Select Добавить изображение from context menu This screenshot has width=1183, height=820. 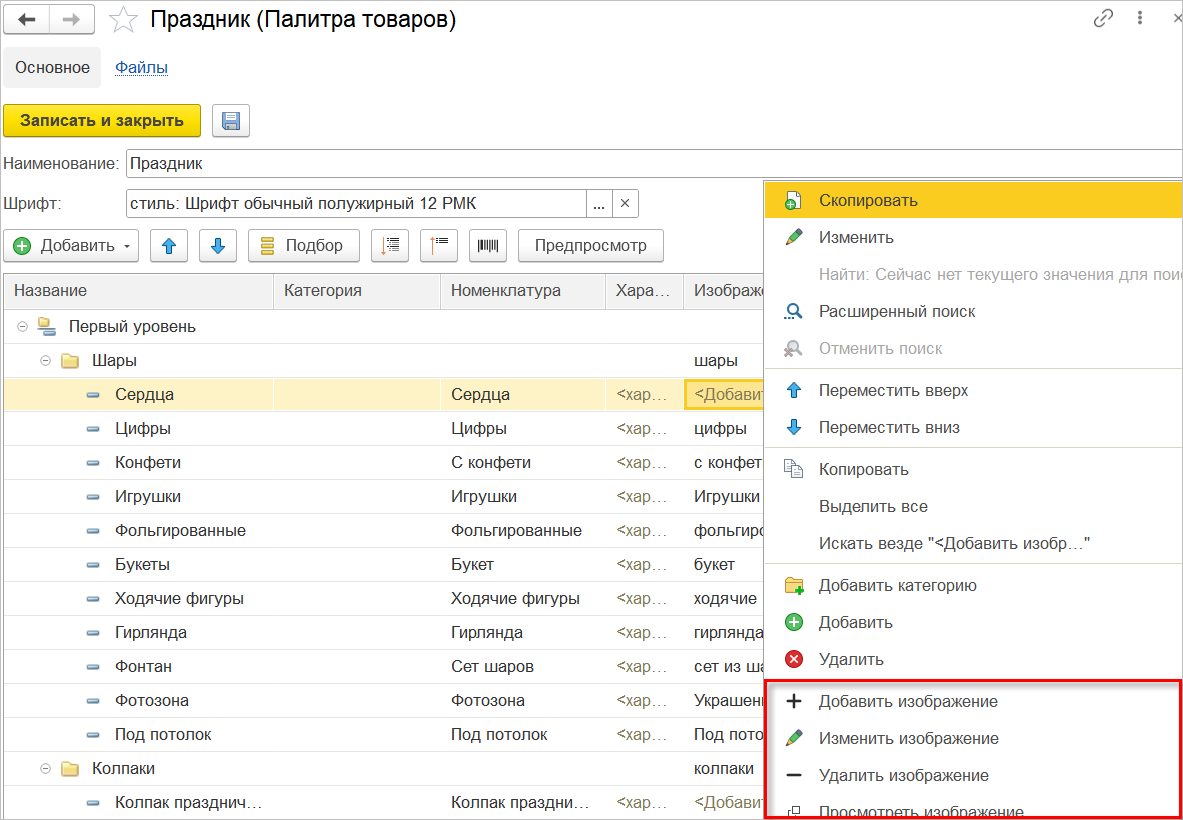(907, 701)
